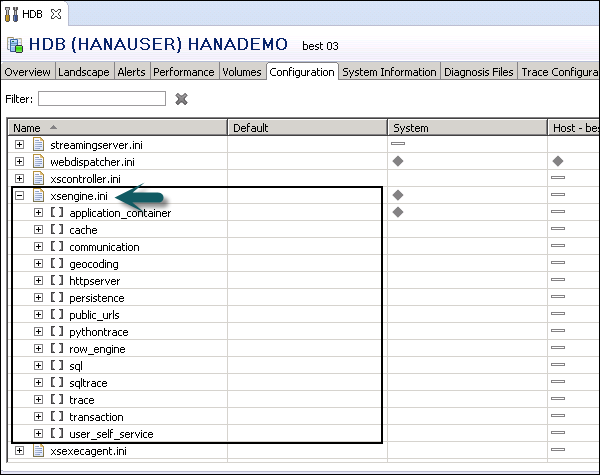This screenshot has height=475, width=600.
Task: Open the Diagnosis Files tab
Action: (480, 72)
